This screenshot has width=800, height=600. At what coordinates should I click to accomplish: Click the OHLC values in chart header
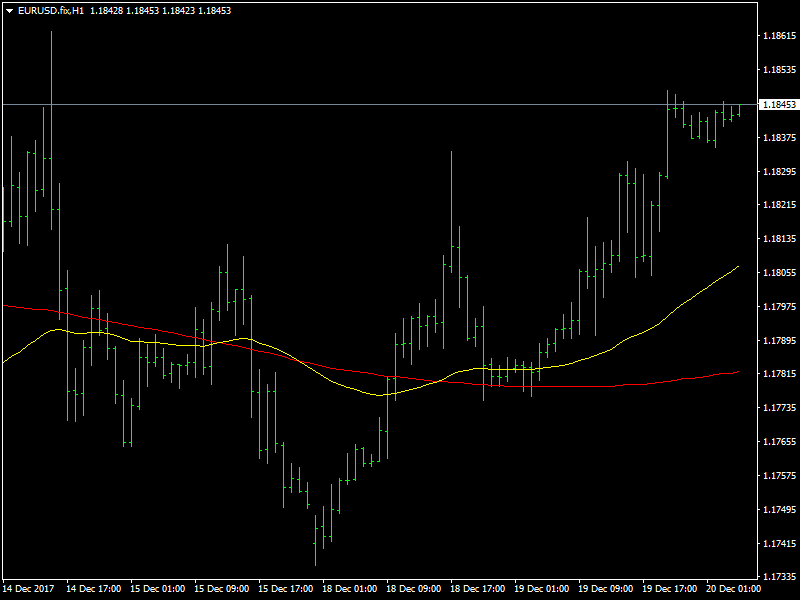161,11
